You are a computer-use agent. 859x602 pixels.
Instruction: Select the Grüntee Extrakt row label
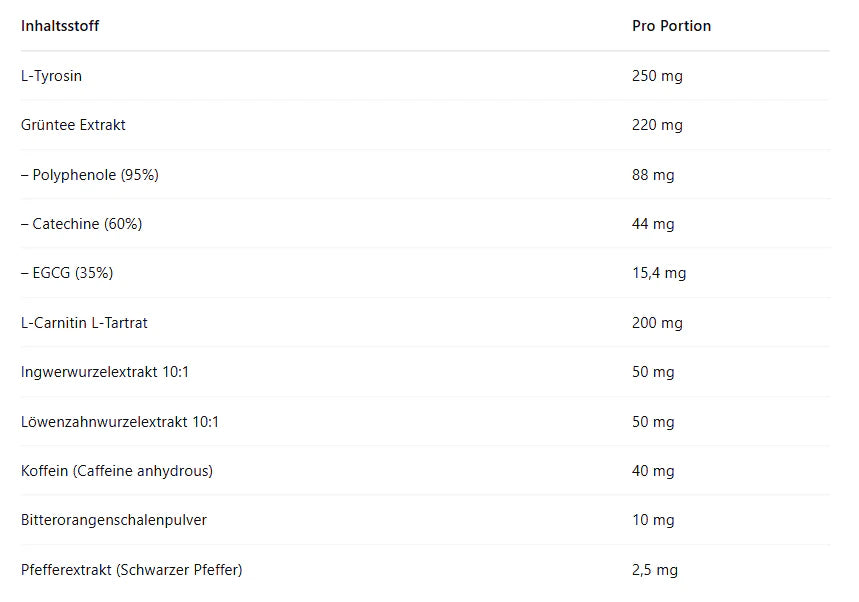point(73,125)
